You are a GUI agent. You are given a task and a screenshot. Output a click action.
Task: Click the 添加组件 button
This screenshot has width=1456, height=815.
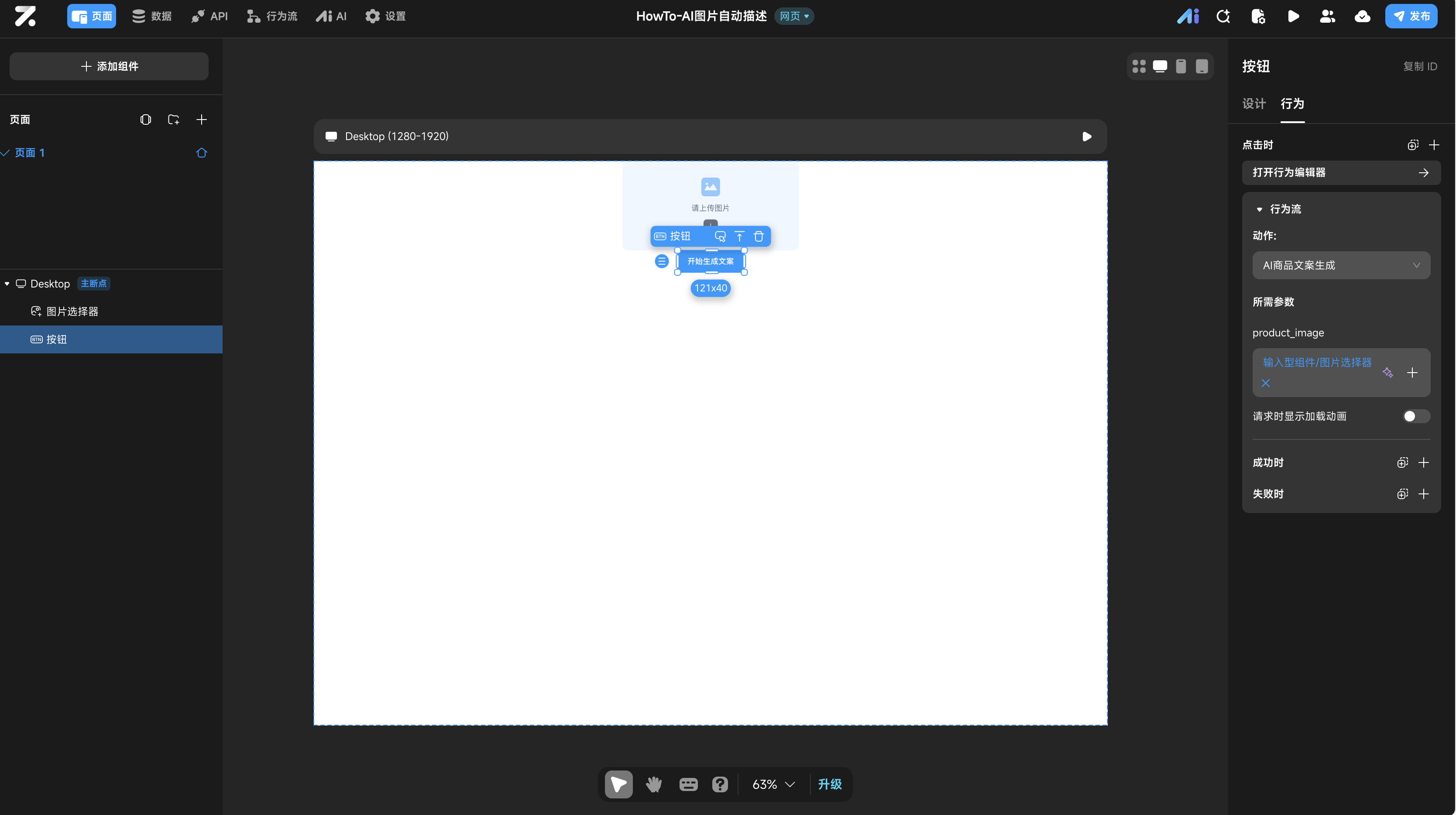[109, 66]
